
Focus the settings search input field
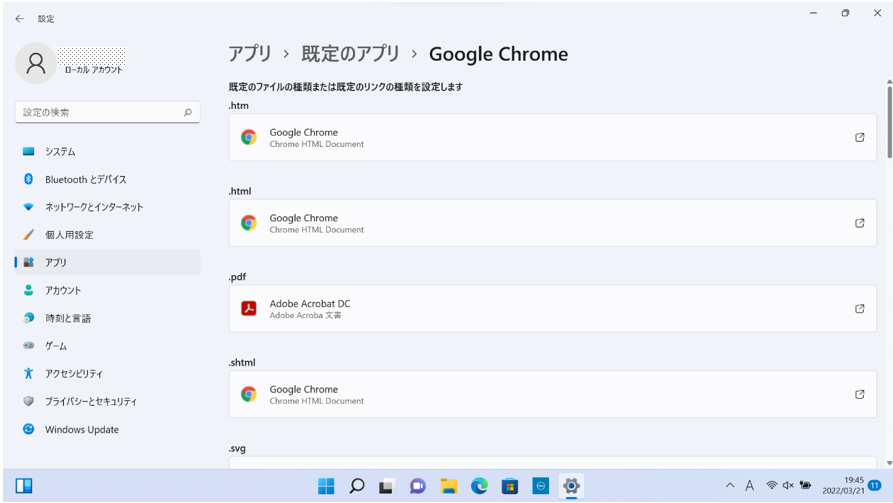(108, 112)
